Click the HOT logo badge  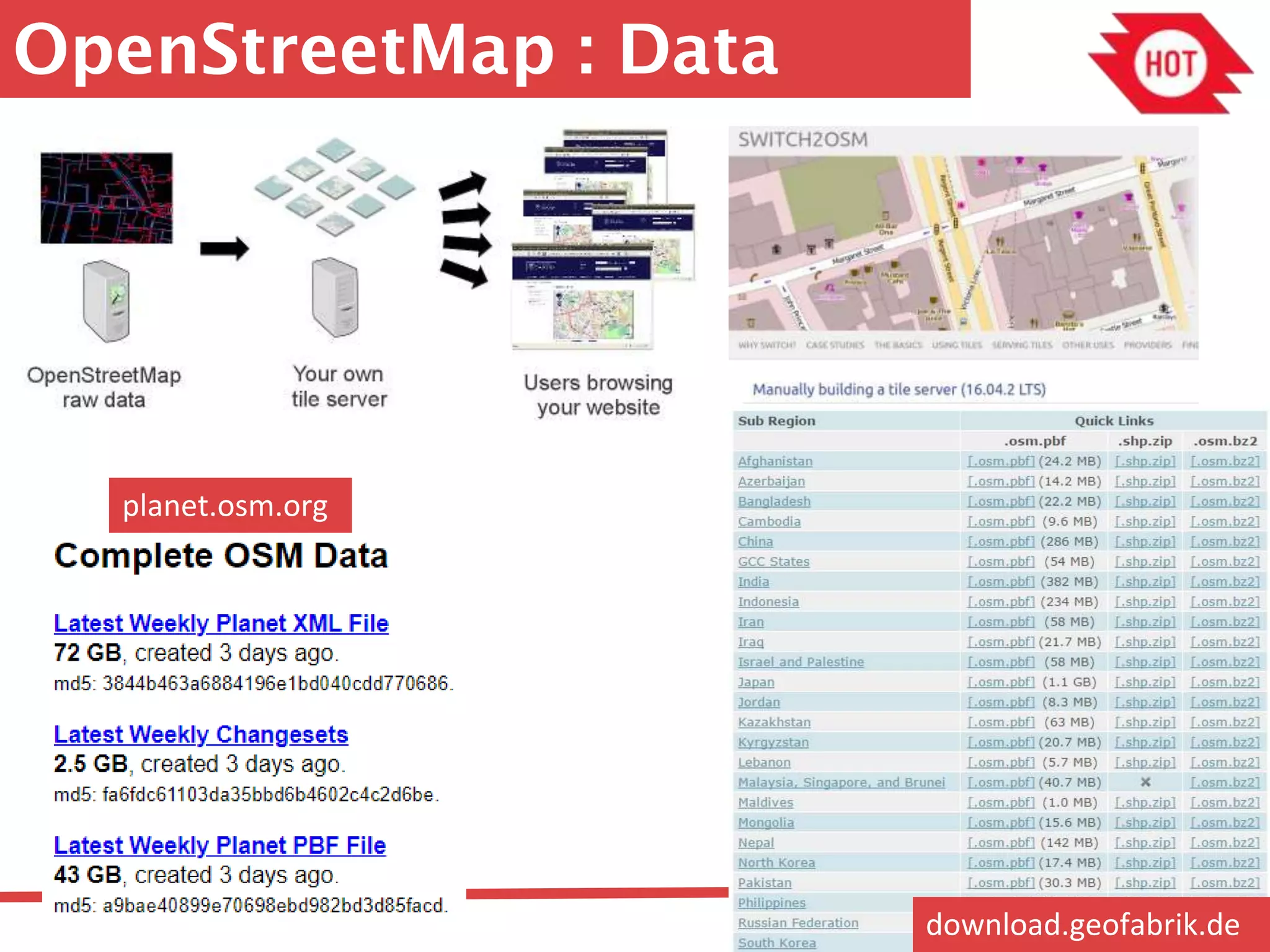coord(1170,63)
